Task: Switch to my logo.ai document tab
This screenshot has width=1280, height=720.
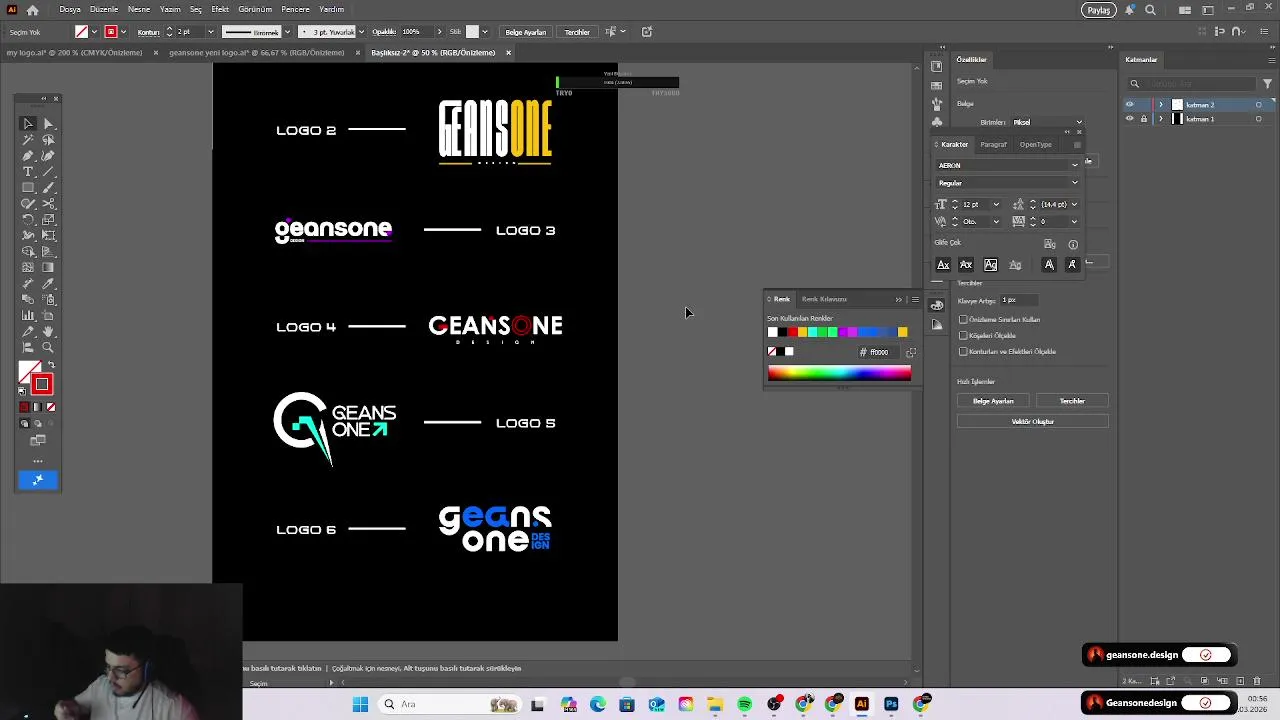Action: [75, 53]
